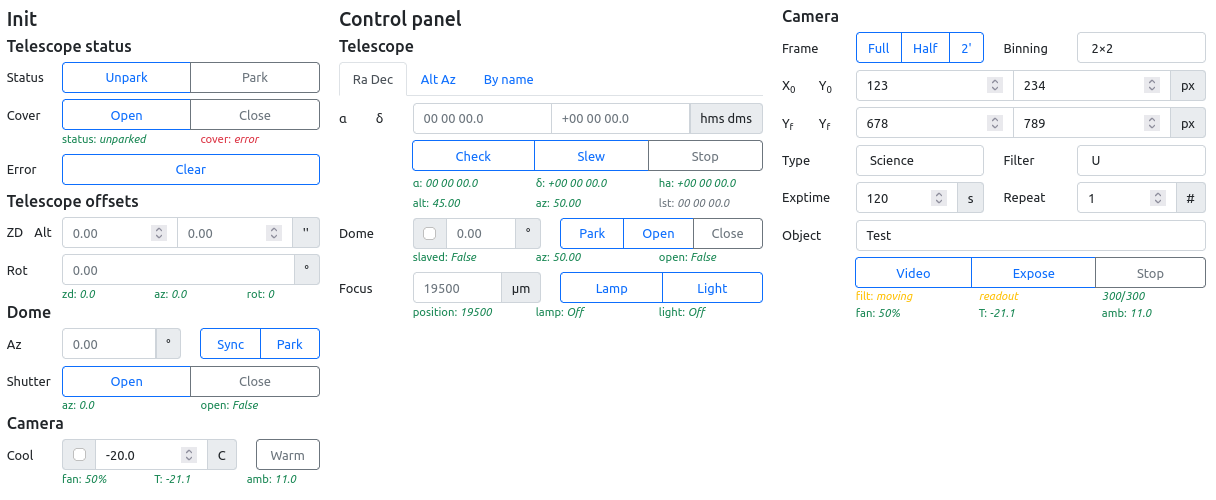
Task: Open the Filter U dropdown
Action: coord(1140,160)
